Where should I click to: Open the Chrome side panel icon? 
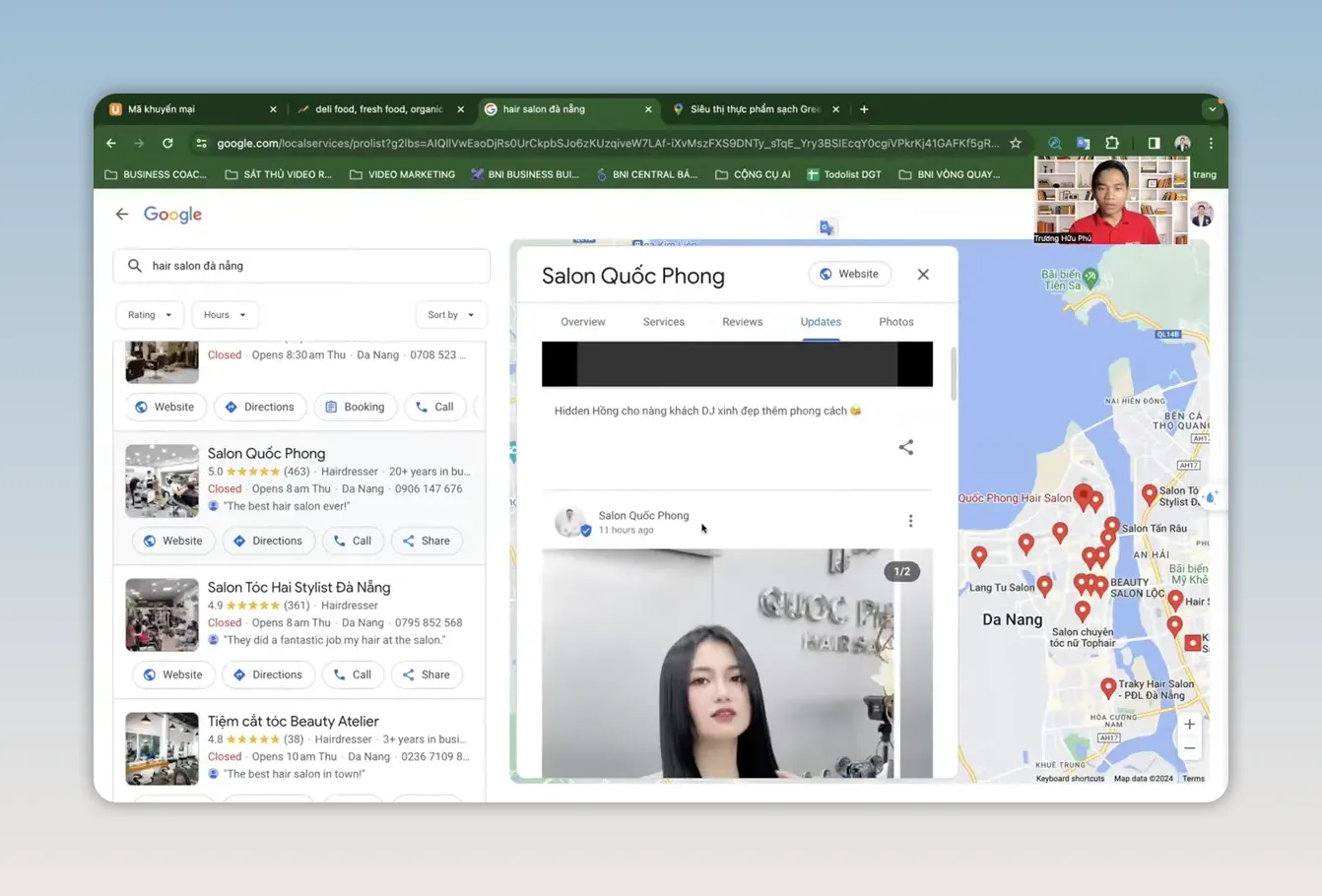click(x=1154, y=143)
